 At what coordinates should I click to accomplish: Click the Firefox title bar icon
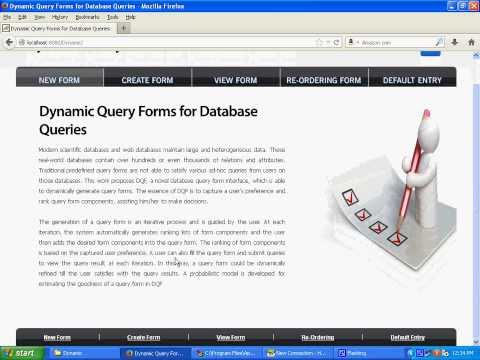(x=5, y=6)
